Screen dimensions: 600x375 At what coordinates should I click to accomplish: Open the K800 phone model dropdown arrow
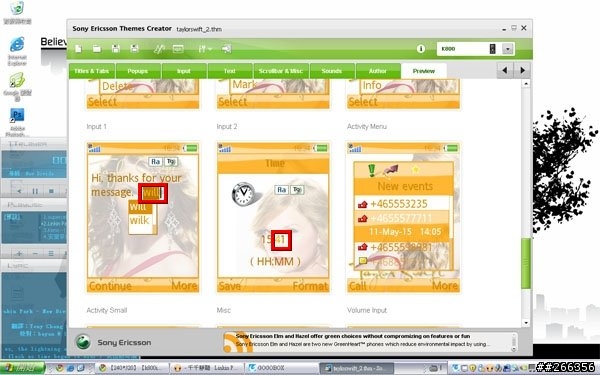click(507, 49)
